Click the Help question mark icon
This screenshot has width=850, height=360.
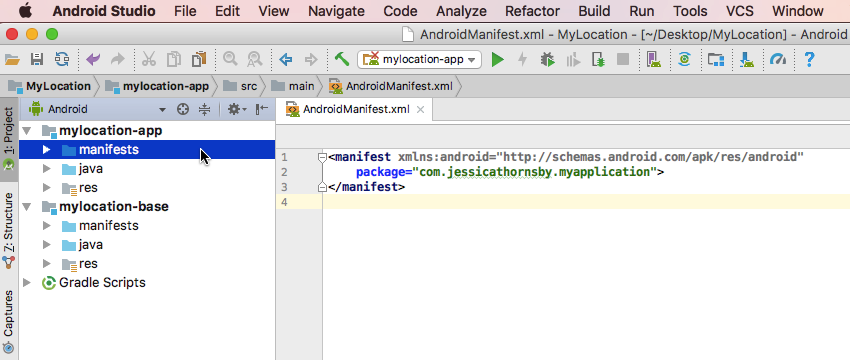click(x=809, y=59)
